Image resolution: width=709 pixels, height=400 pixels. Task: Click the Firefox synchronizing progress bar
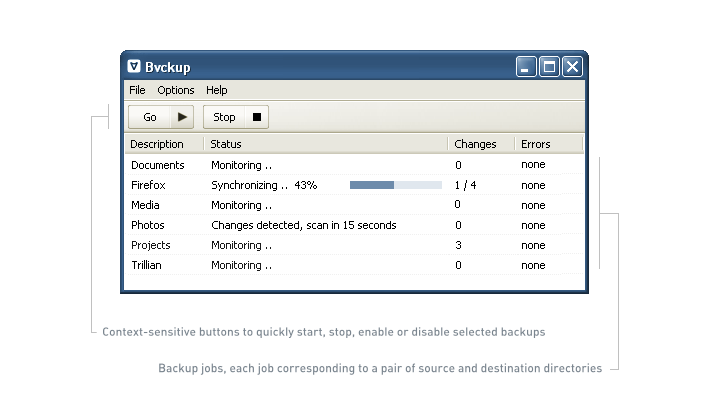coord(395,185)
